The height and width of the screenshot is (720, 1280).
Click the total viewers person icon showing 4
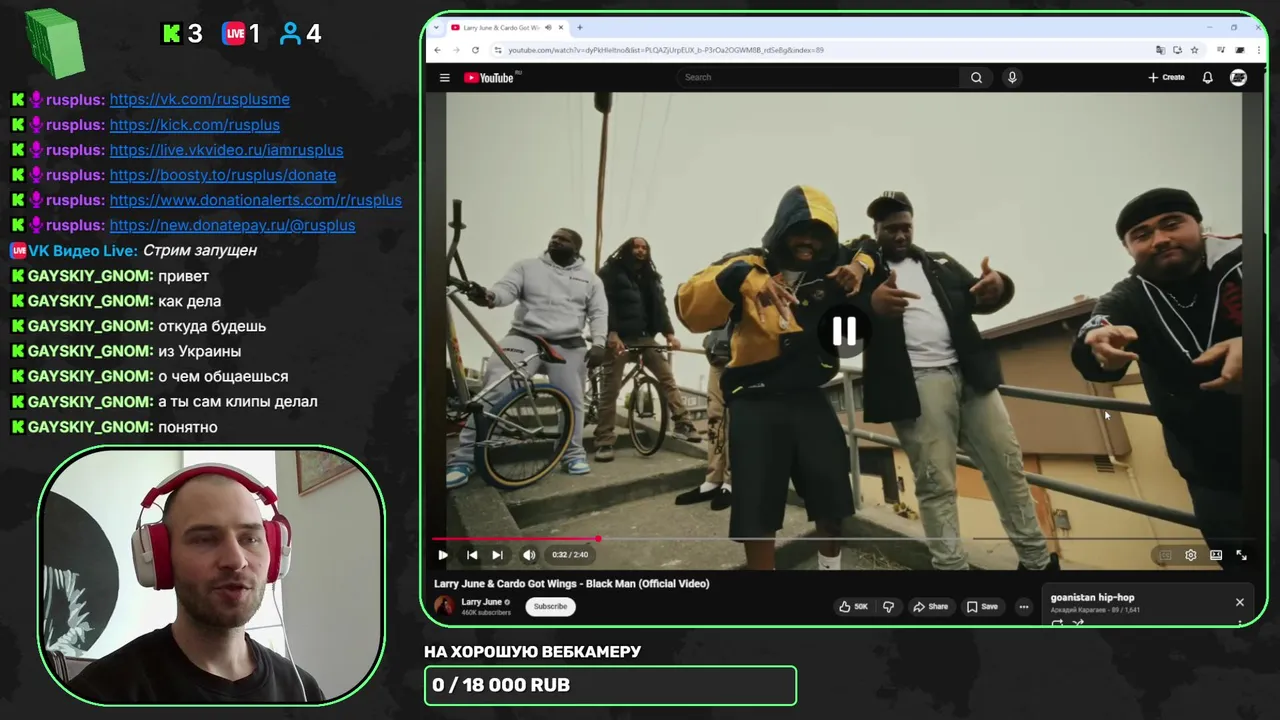click(300, 34)
